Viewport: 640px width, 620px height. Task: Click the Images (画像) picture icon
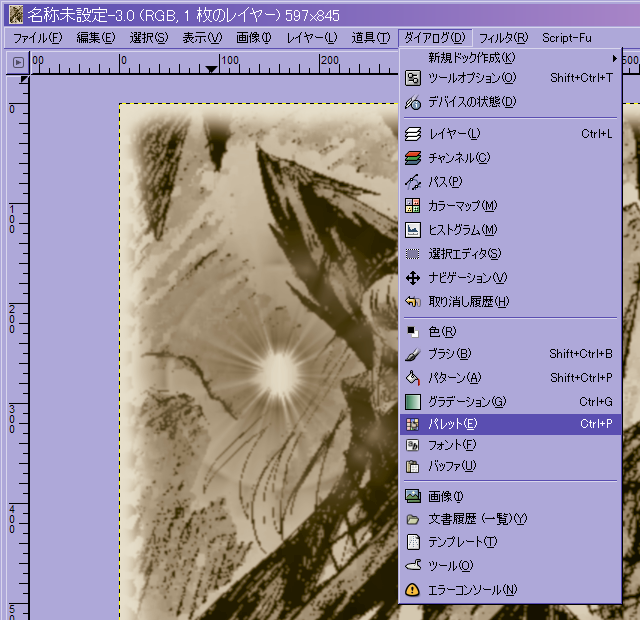tap(413, 496)
